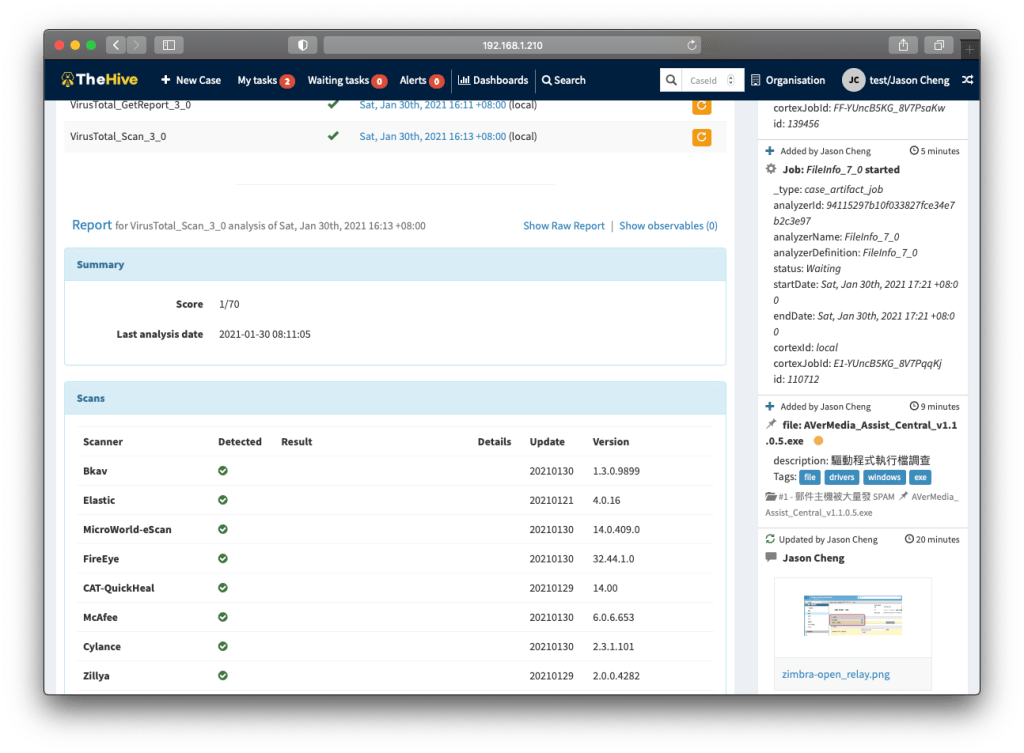Click Show Raw Report link
This screenshot has width=1024, height=753.
tap(563, 226)
